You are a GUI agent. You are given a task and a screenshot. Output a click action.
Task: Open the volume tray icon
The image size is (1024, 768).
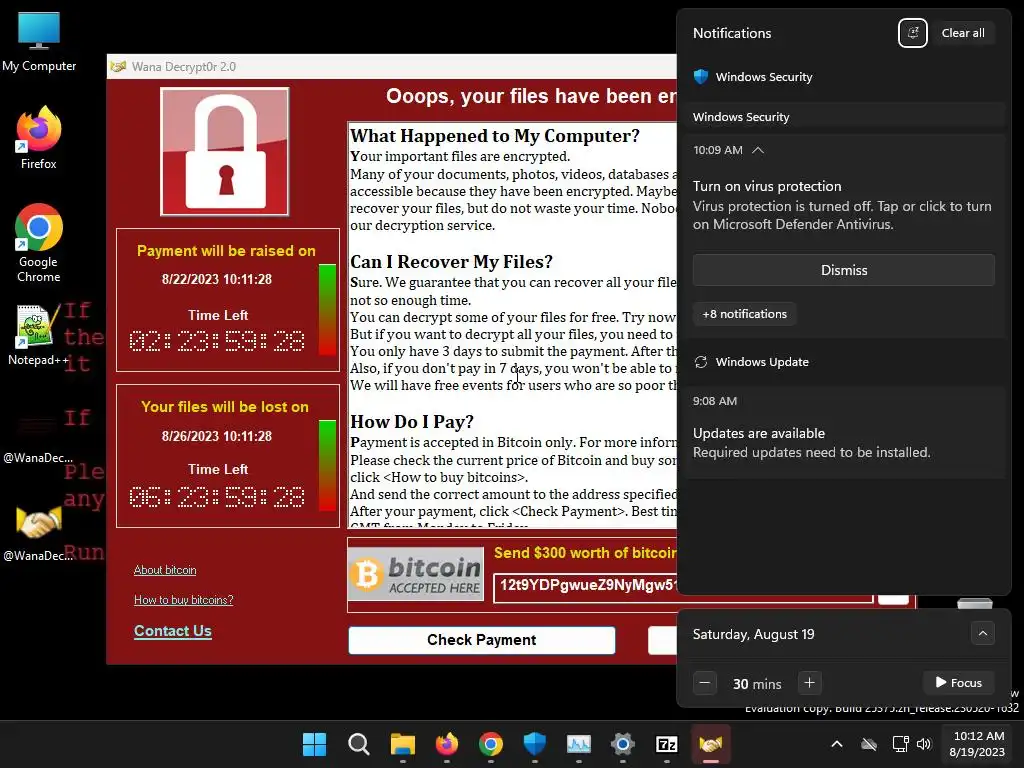click(x=923, y=744)
